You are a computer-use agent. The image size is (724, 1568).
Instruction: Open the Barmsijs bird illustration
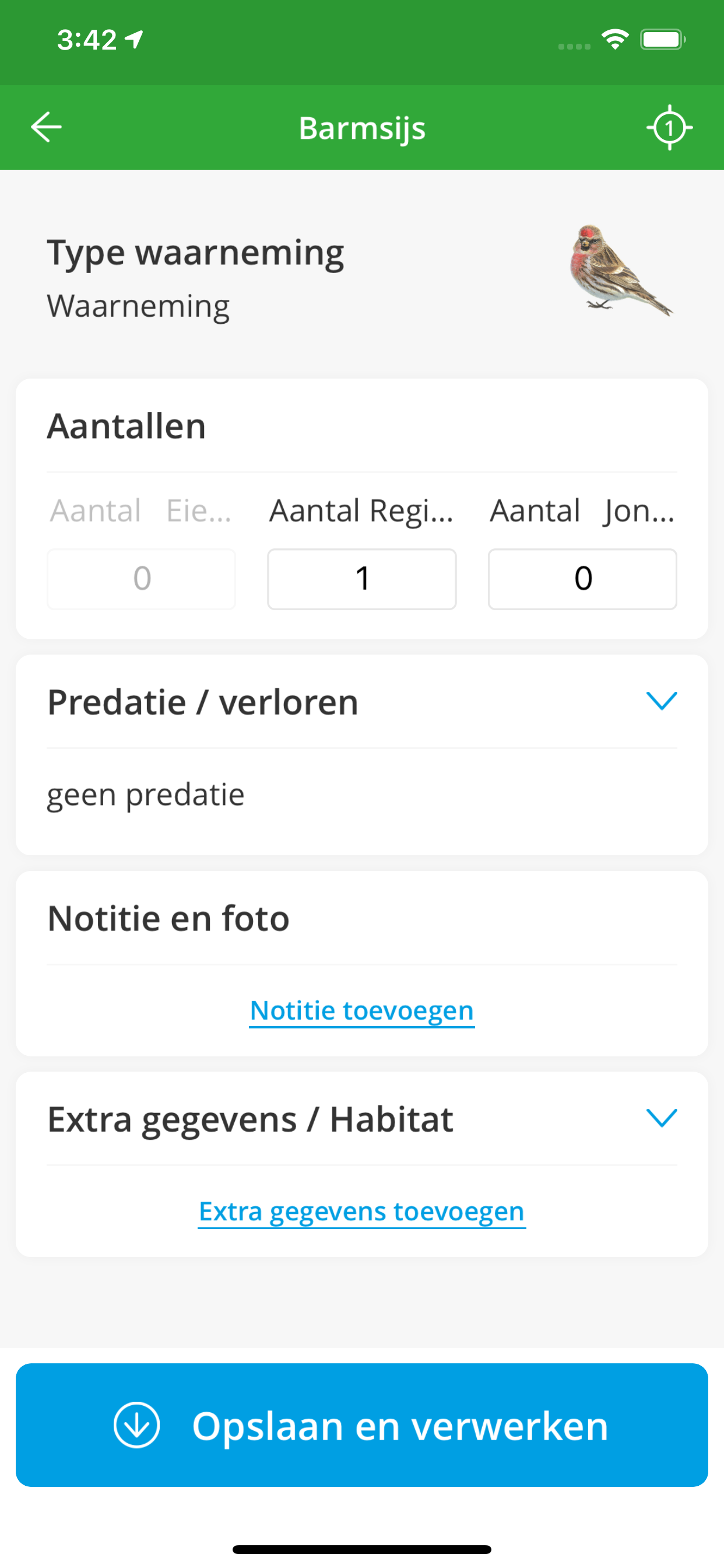click(x=621, y=270)
